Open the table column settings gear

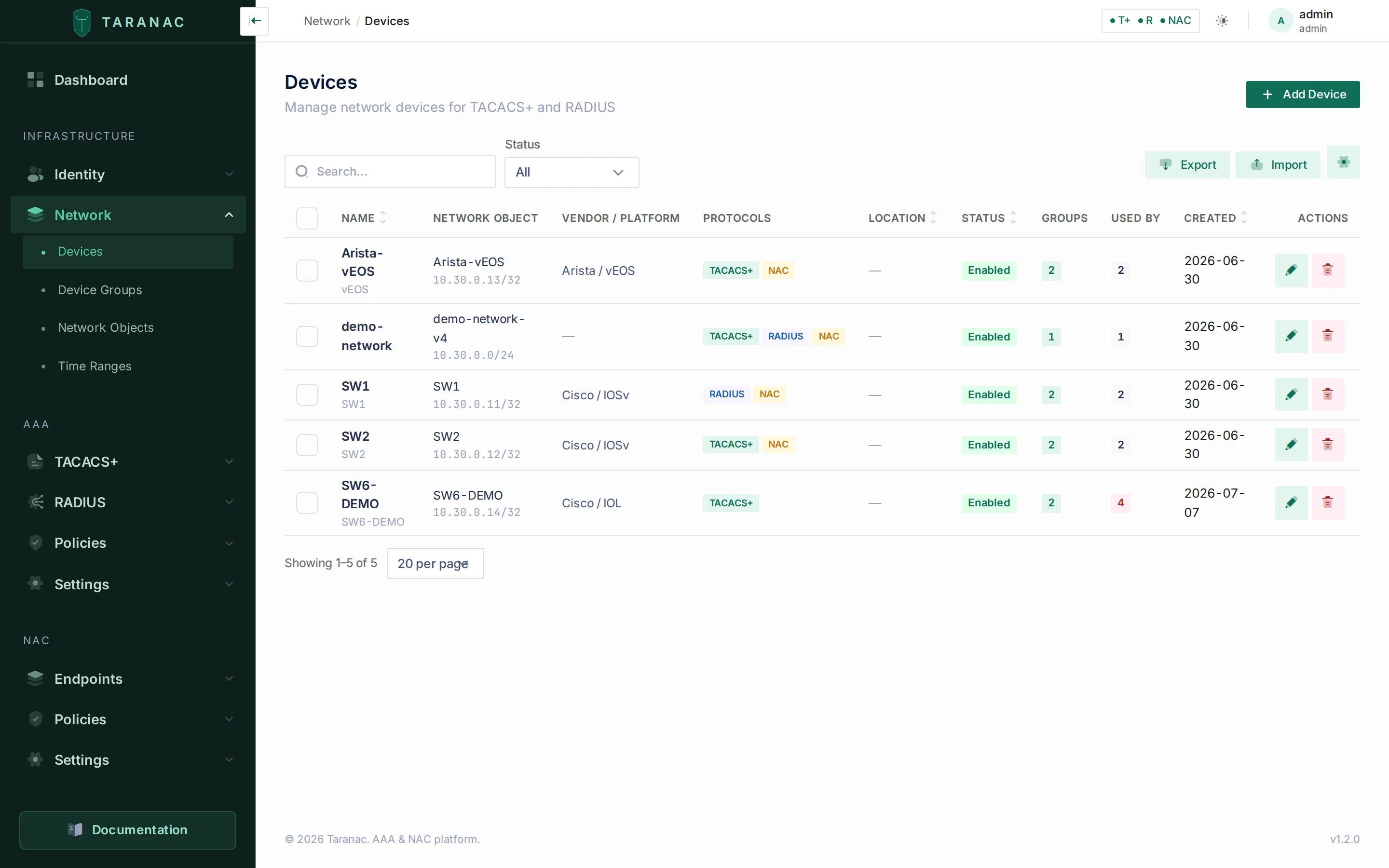[x=1343, y=163]
